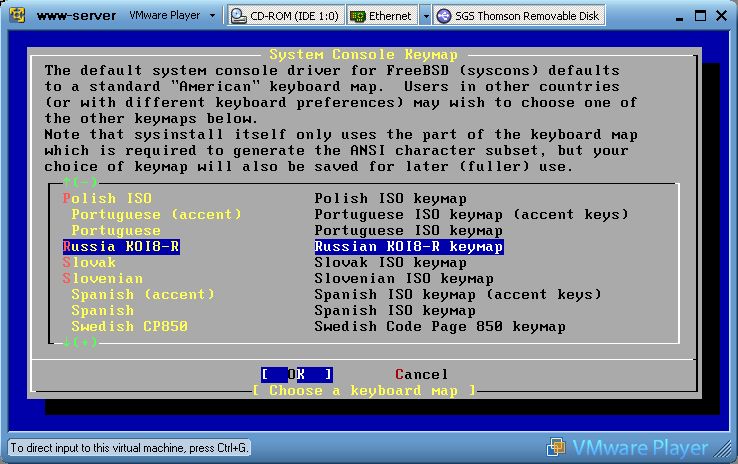Select the plain Portuguese keymap entry
This screenshot has width=738, height=464.
(116, 231)
